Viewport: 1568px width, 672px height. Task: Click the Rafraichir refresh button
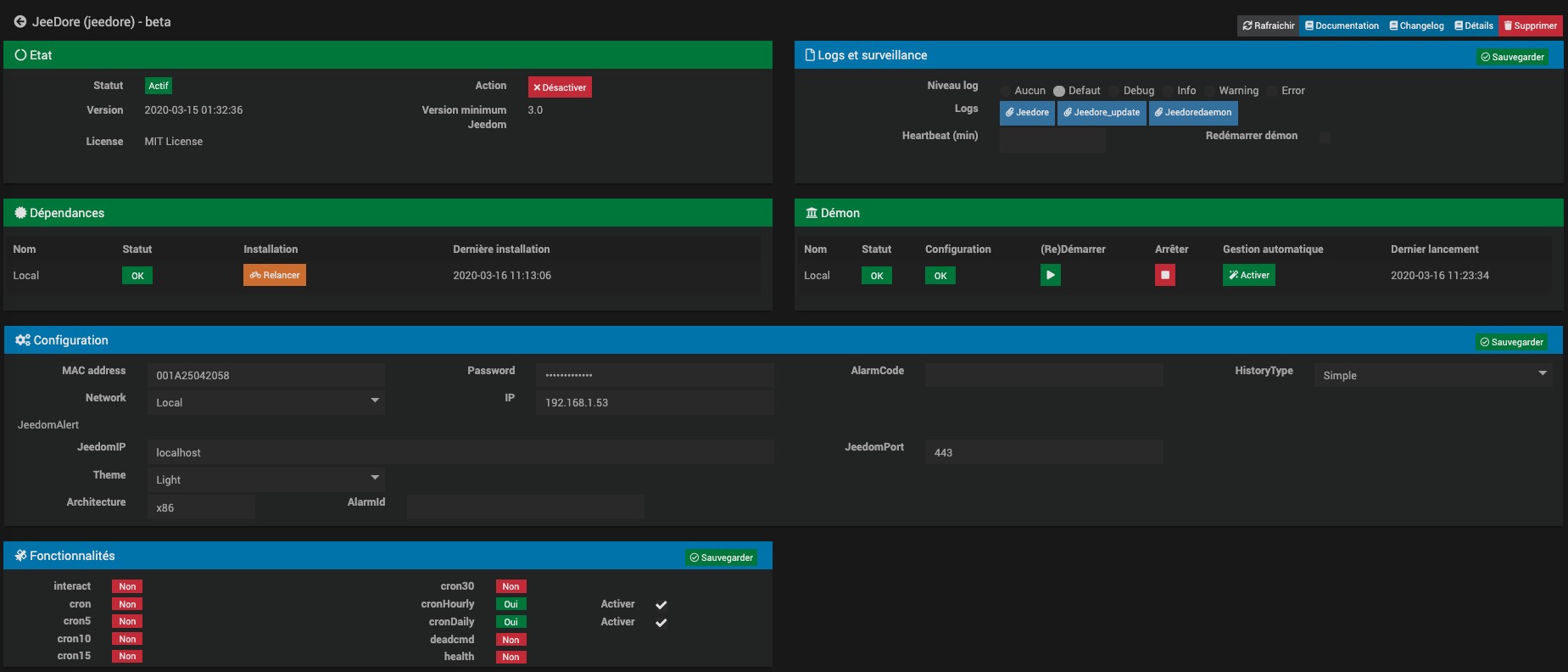[1269, 25]
